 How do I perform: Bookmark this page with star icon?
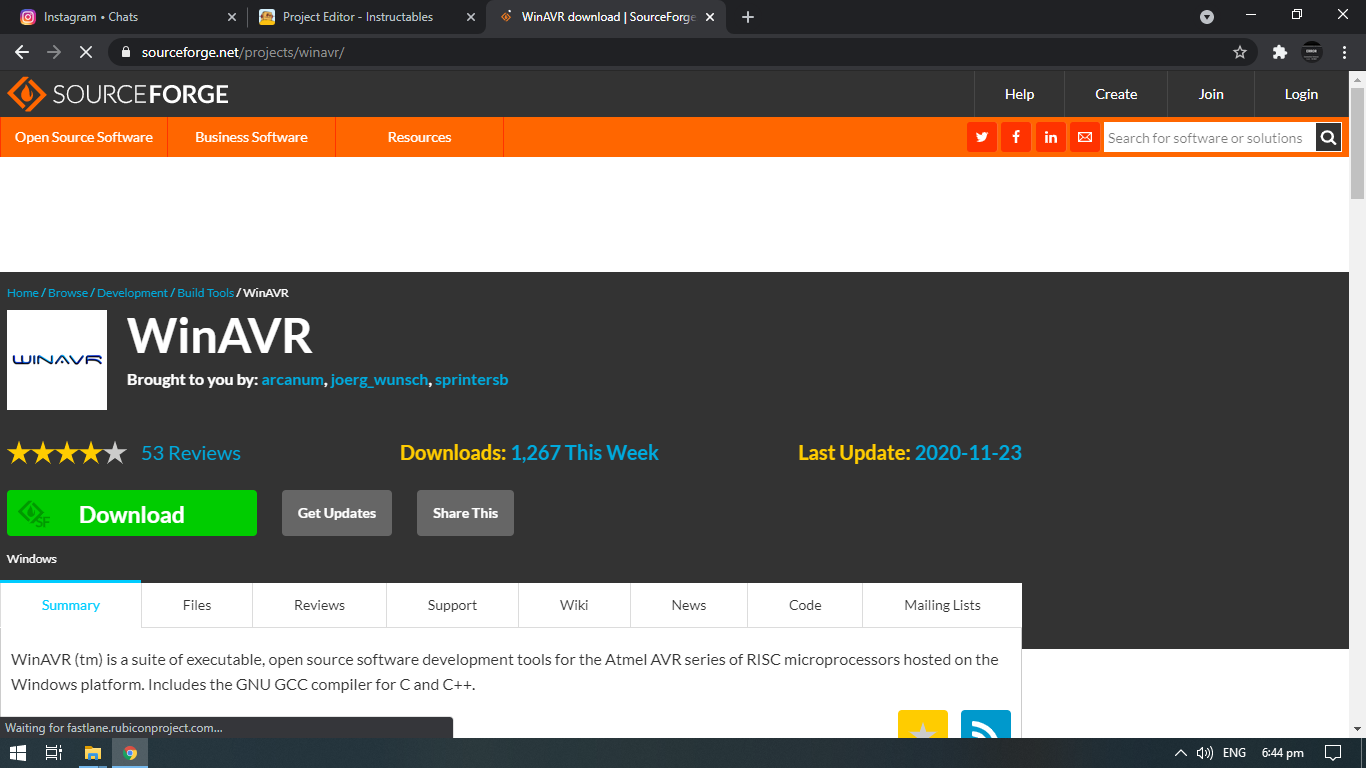[1240, 52]
